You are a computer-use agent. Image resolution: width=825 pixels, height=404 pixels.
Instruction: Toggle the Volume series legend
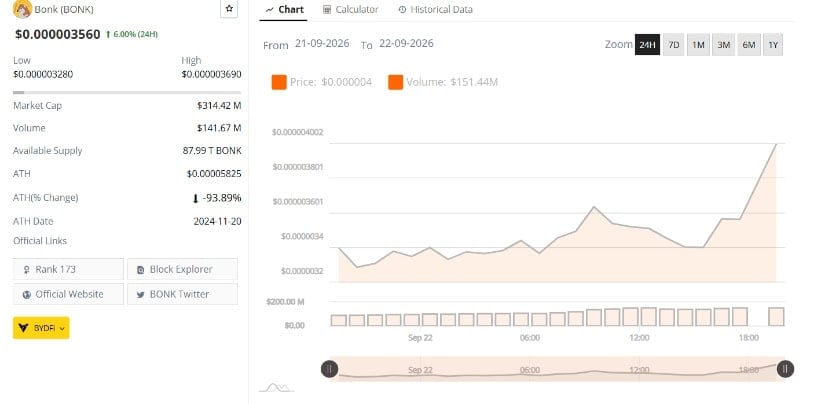tap(443, 82)
